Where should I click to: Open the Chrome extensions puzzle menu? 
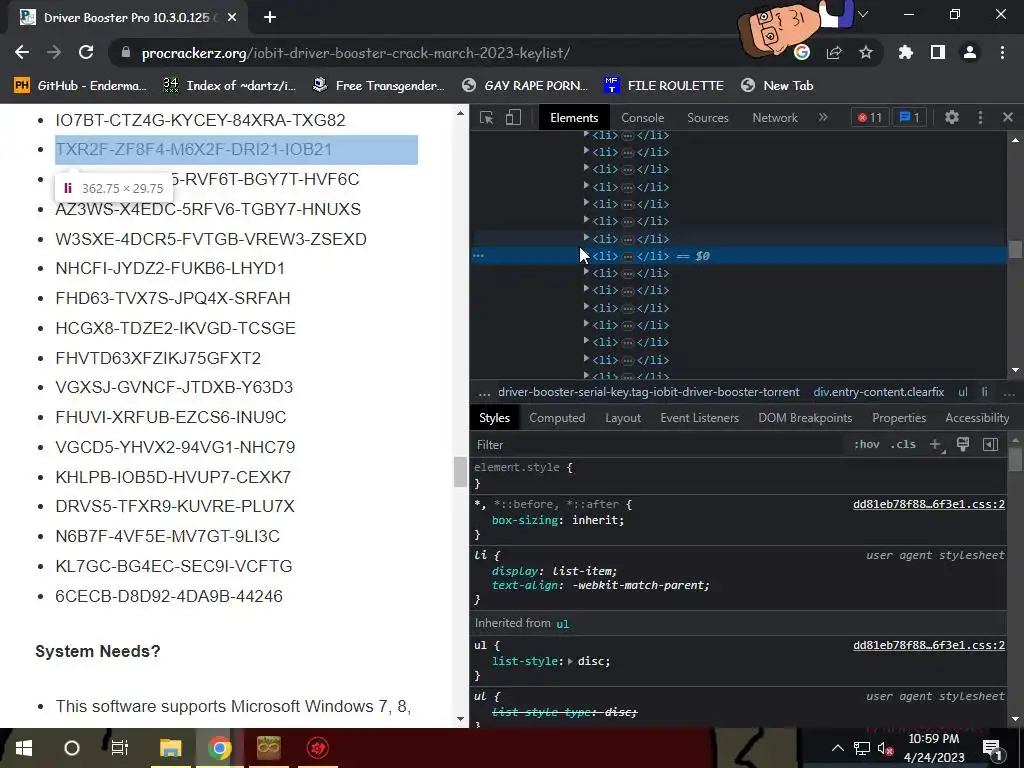905,52
